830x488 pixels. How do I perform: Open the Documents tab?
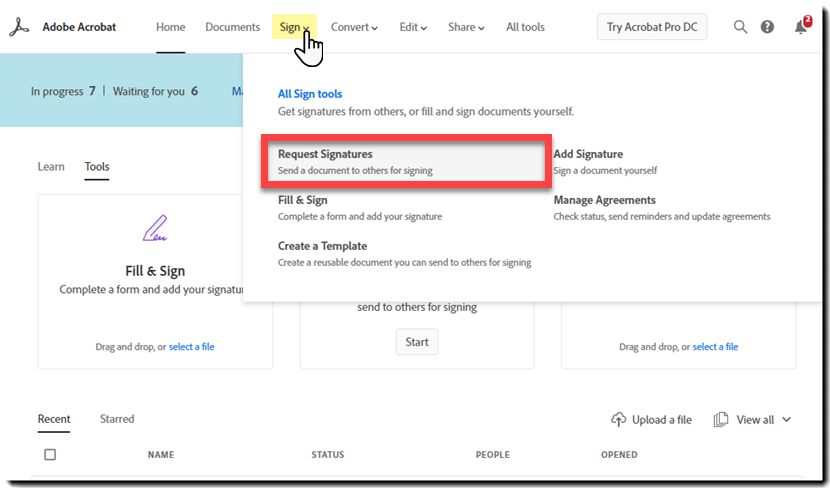pos(232,27)
